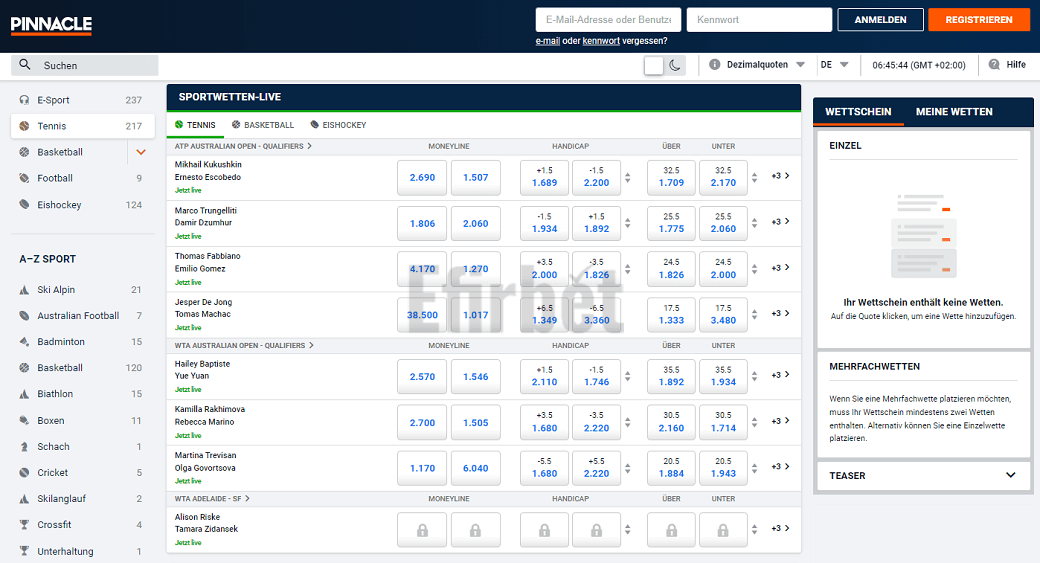The image size is (1040, 563).
Task: Click the forgotten kennwort link
Action: pos(601,41)
